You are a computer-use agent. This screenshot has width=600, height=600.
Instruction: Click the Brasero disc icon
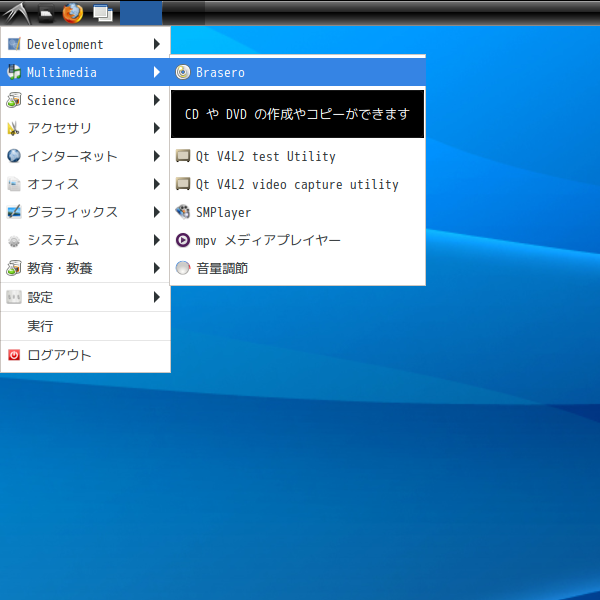click(x=183, y=73)
